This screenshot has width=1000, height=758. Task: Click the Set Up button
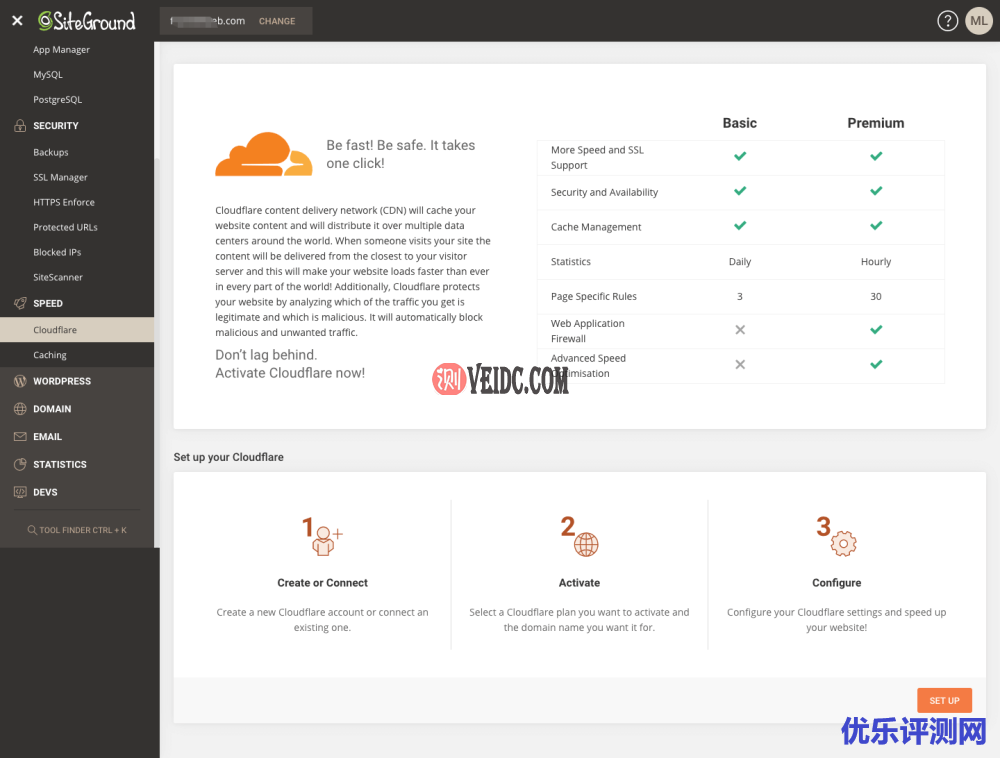(943, 700)
